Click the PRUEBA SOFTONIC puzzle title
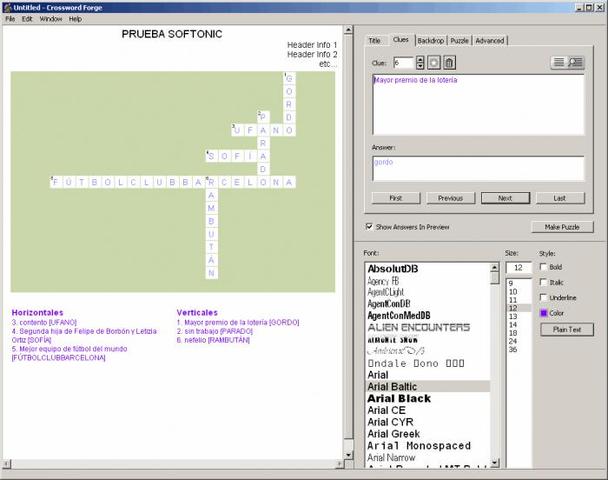Image resolution: width=608 pixels, height=480 pixels. point(172,34)
